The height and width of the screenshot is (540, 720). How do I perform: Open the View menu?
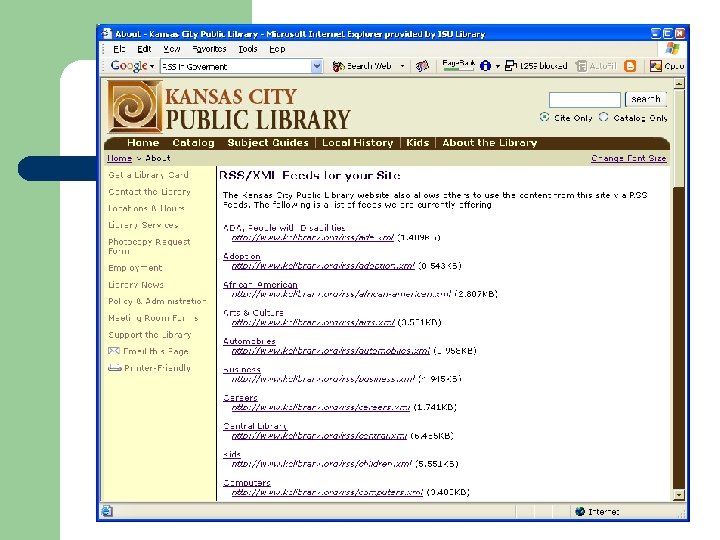click(x=172, y=49)
